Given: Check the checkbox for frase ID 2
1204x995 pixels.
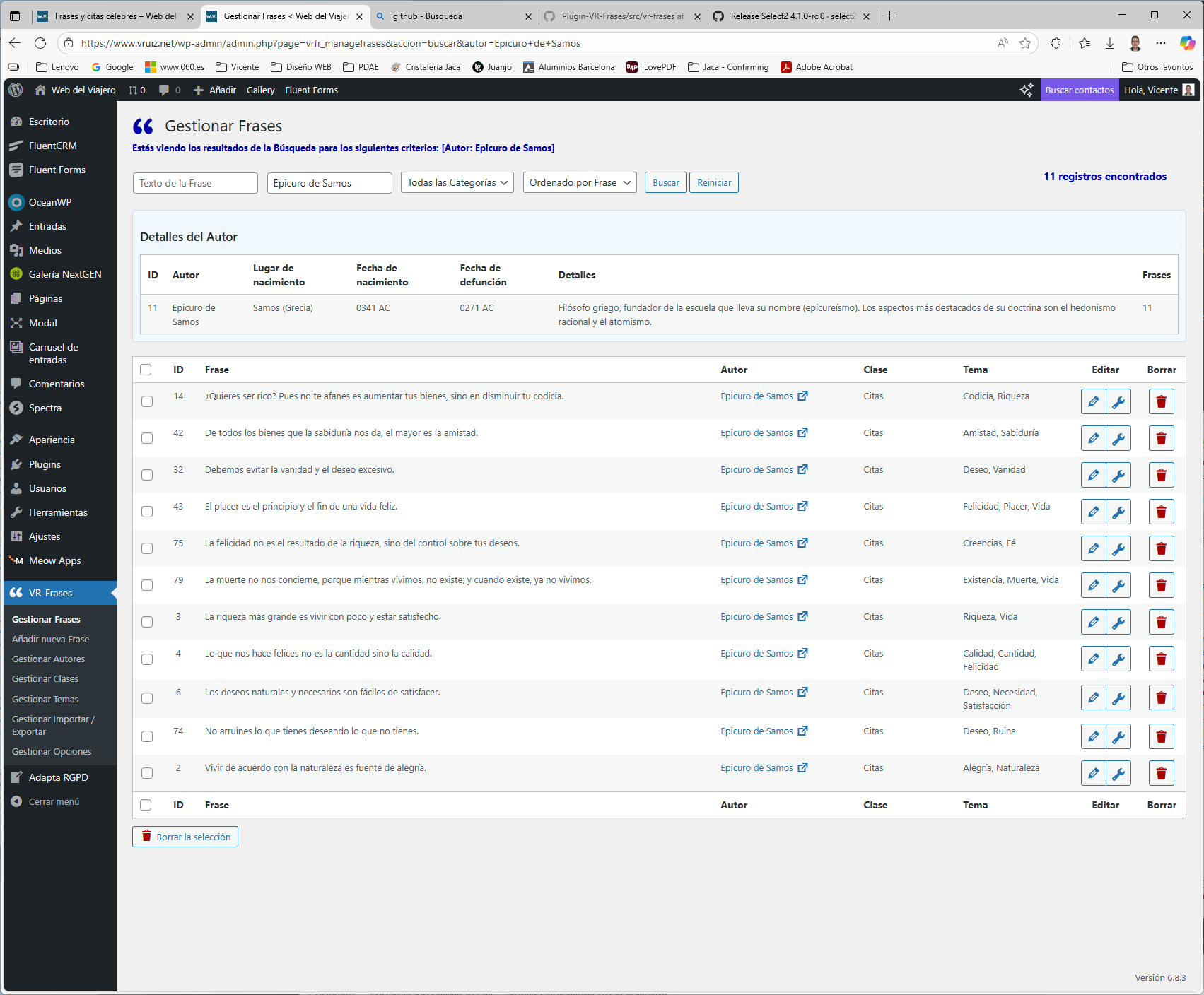Looking at the screenshot, I should (x=147, y=772).
